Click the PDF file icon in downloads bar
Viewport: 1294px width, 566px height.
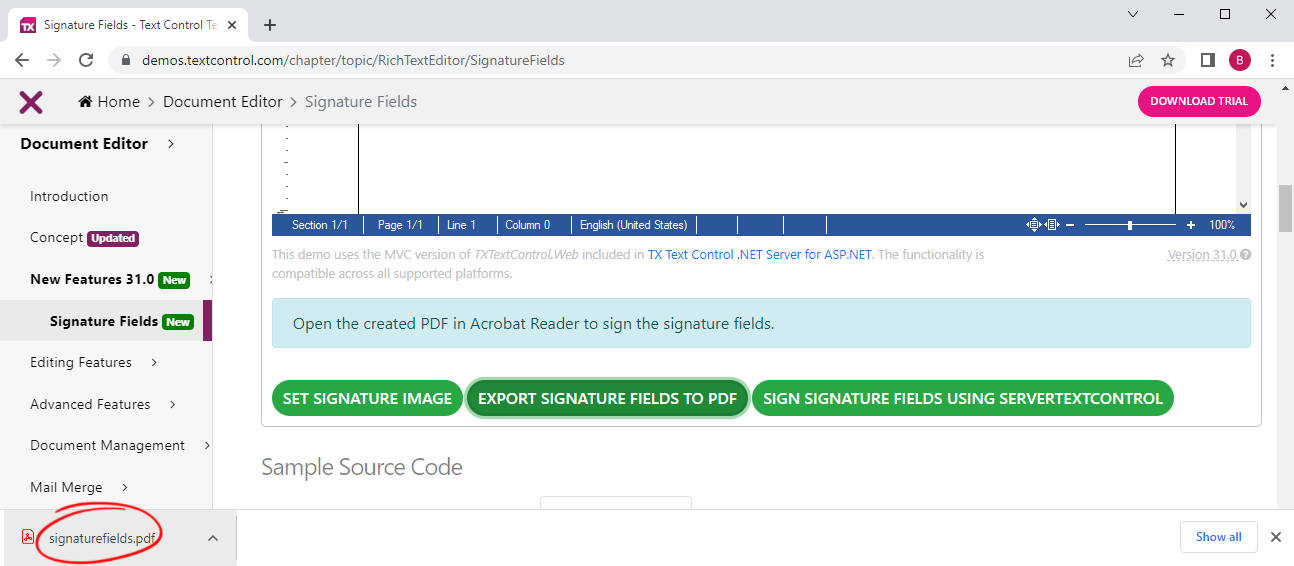(x=28, y=537)
